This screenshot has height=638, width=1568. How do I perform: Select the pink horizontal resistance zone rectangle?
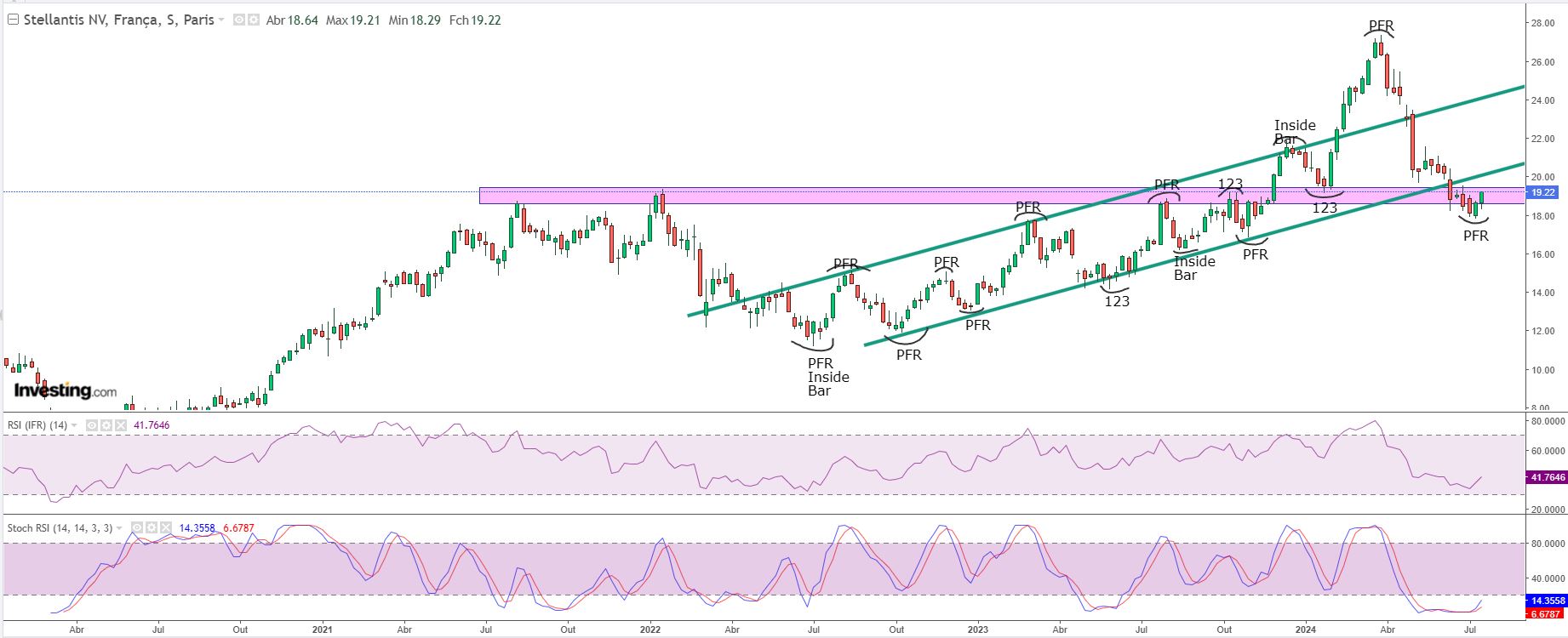[1002, 196]
